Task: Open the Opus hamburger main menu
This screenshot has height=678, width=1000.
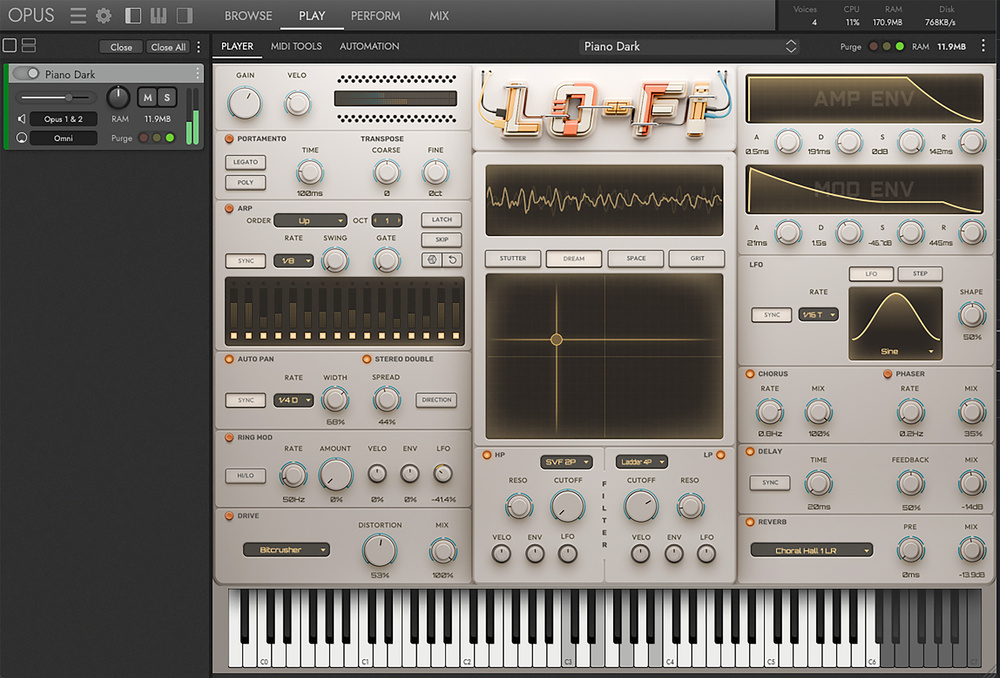Action: (78, 15)
